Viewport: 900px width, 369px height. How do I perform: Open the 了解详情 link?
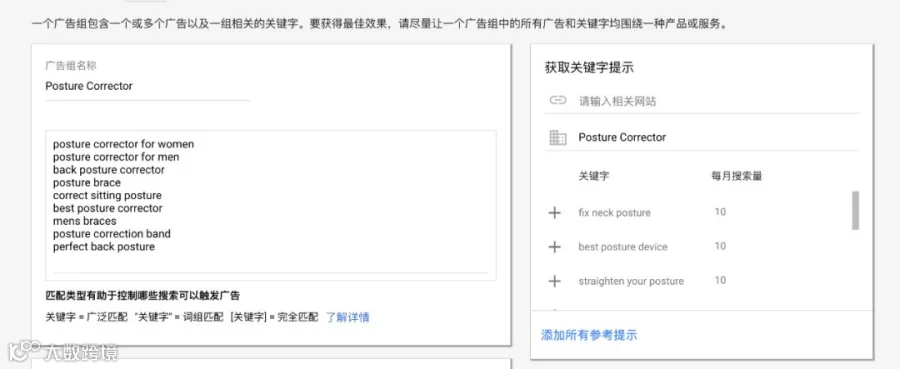click(348, 317)
